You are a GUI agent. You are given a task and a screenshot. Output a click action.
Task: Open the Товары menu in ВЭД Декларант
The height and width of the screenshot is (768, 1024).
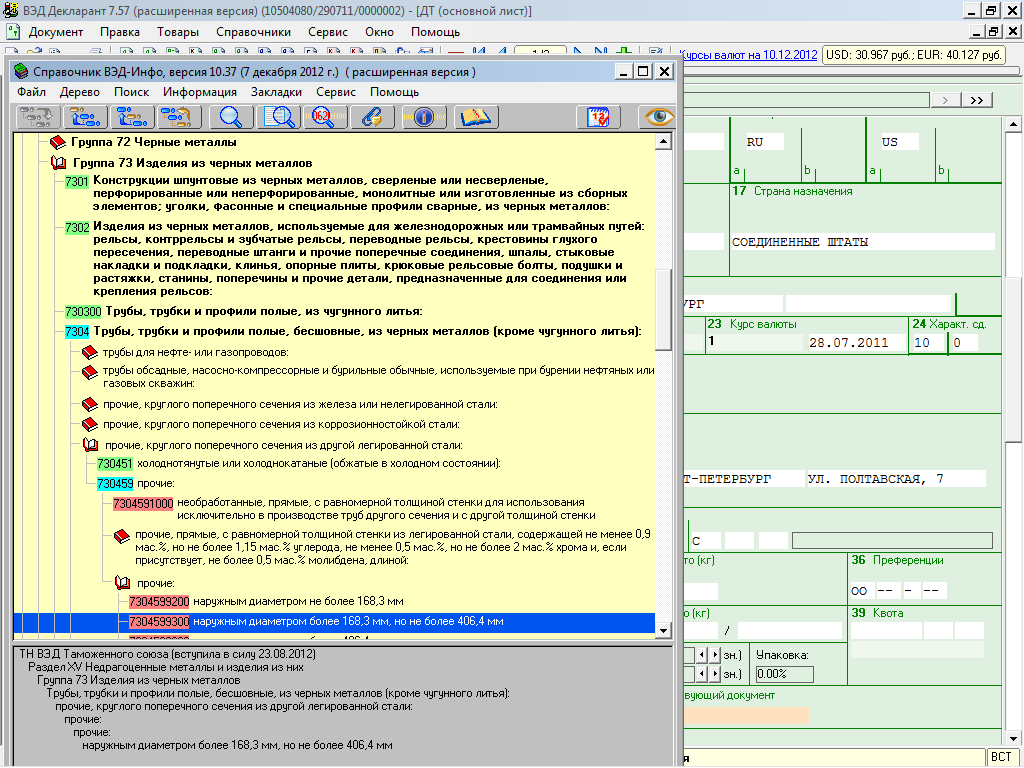click(178, 32)
